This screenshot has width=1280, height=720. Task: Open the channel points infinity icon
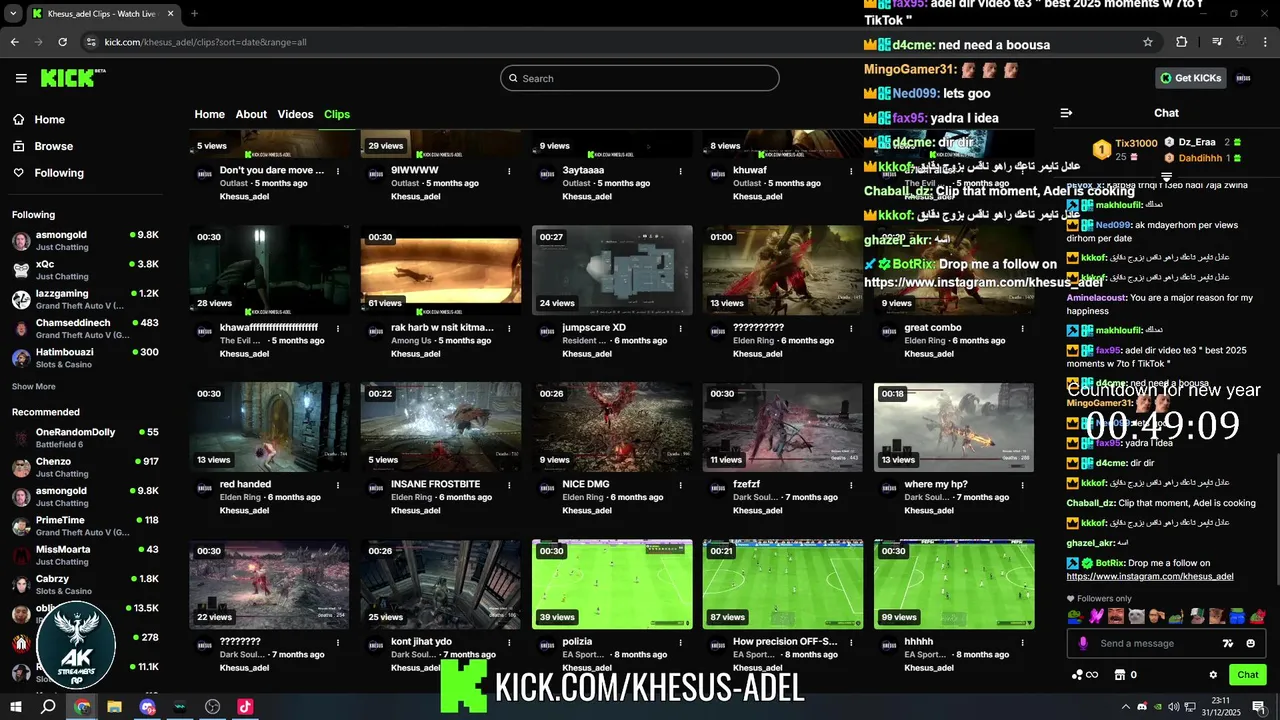tap(1085, 675)
